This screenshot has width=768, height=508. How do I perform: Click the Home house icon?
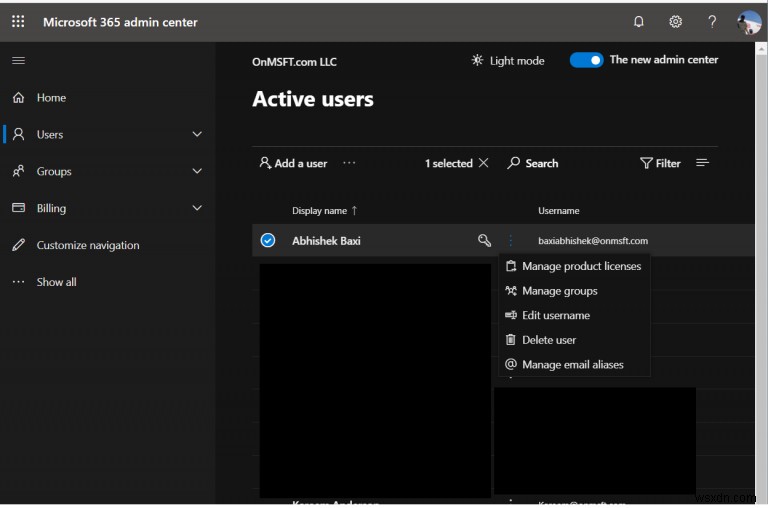(19, 97)
